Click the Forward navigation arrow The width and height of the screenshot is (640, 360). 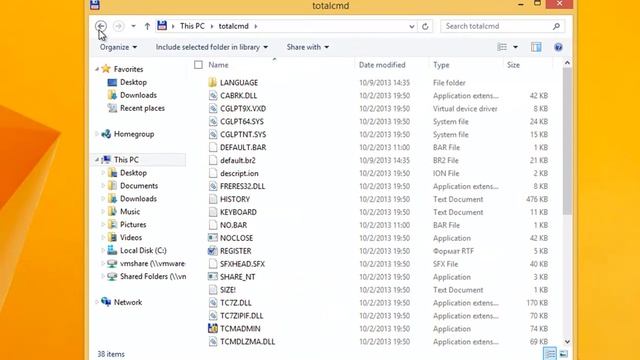tap(118, 26)
